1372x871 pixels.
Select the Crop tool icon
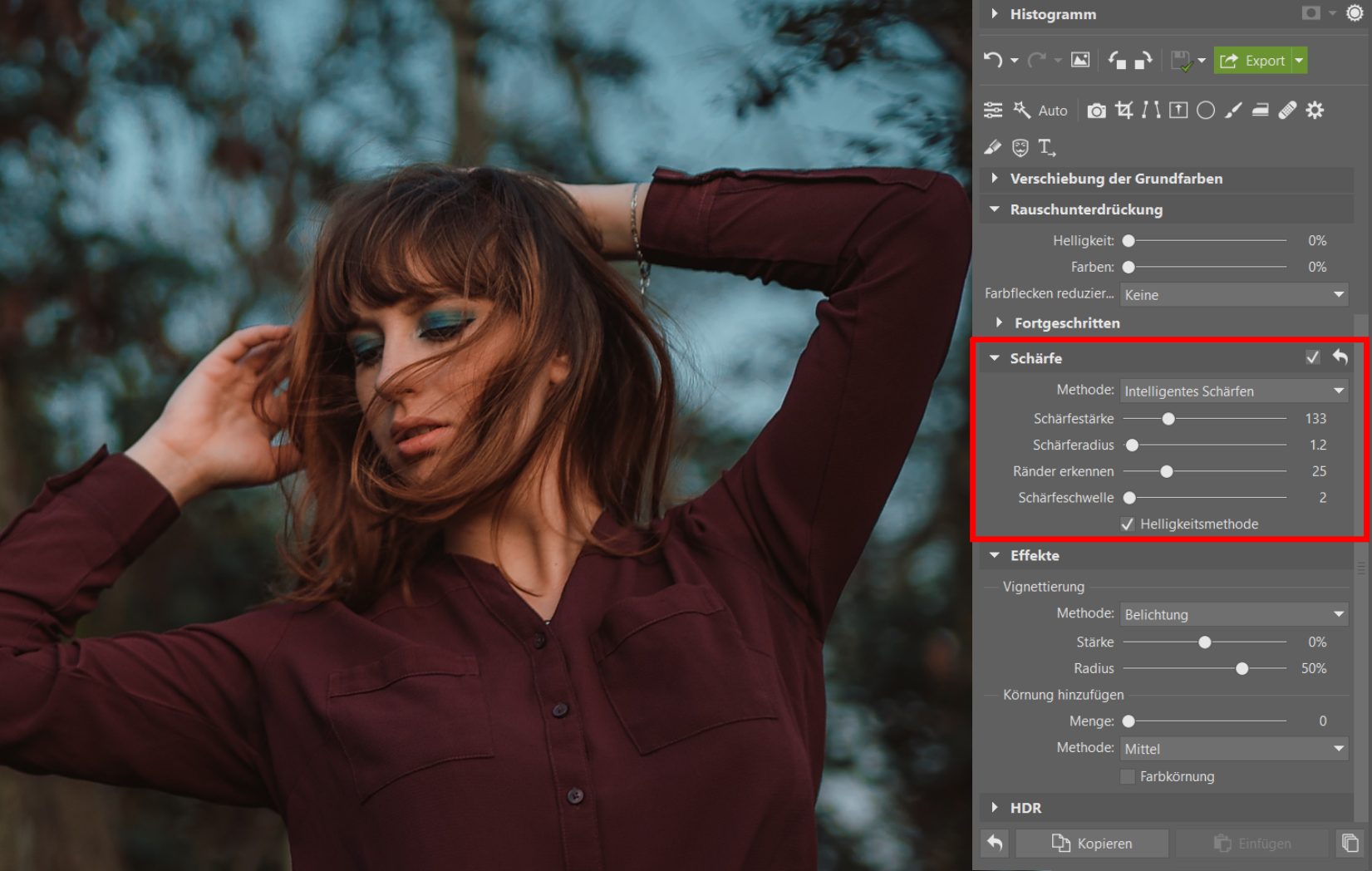(1124, 111)
